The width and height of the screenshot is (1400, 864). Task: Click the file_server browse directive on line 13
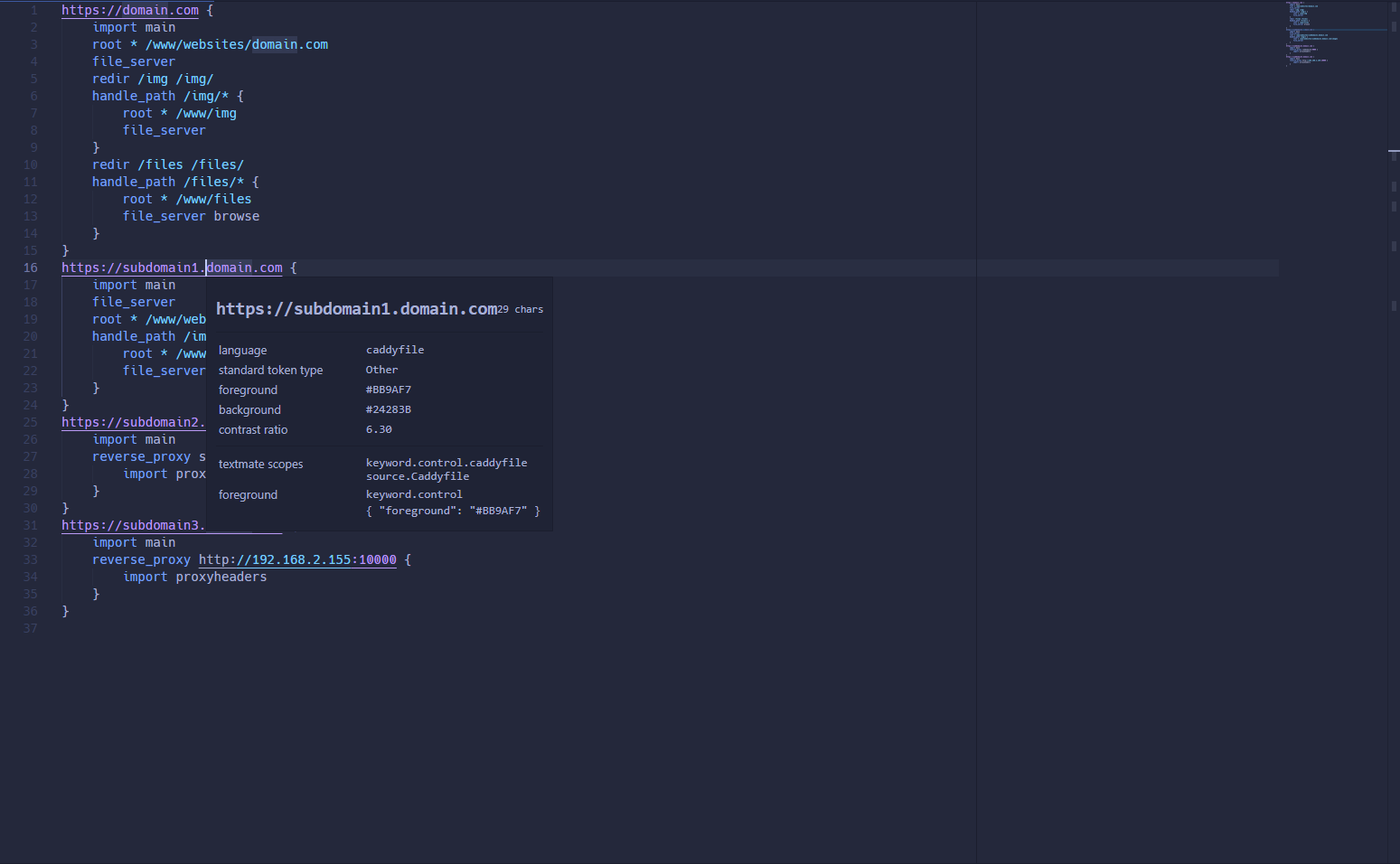click(191, 215)
